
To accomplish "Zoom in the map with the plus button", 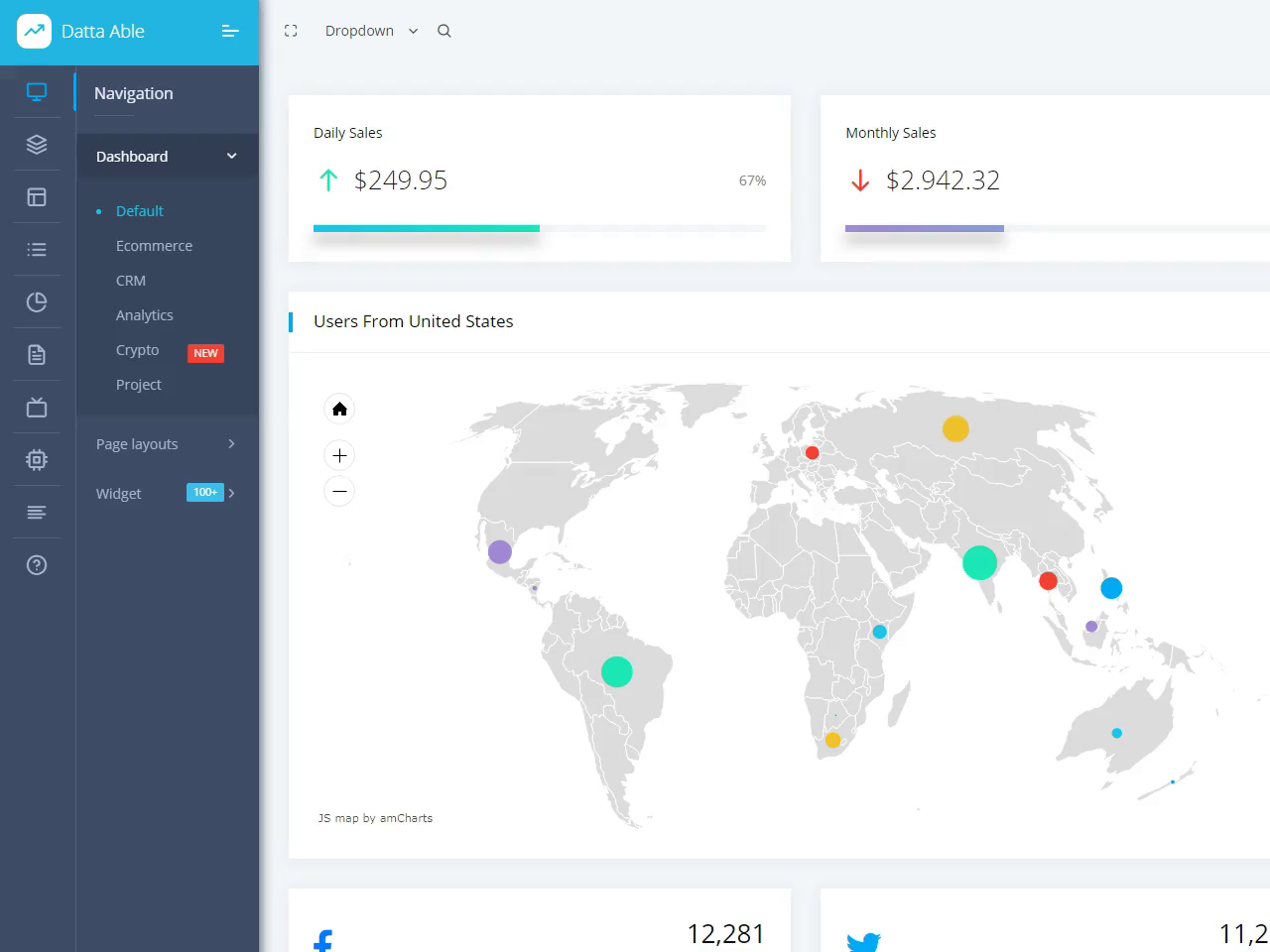I will click(x=339, y=455).
